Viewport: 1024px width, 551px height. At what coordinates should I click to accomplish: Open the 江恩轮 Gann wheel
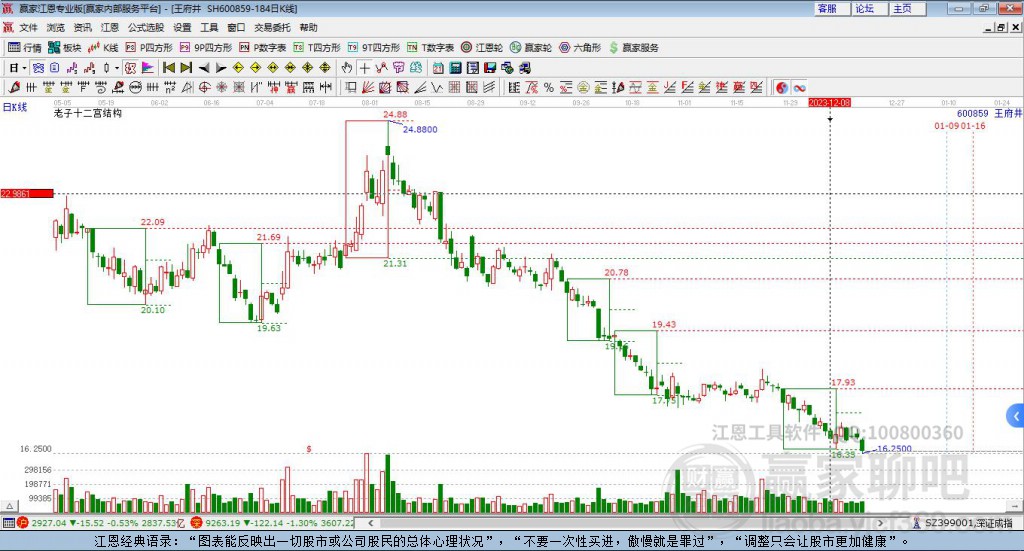[x=482, y=48]
